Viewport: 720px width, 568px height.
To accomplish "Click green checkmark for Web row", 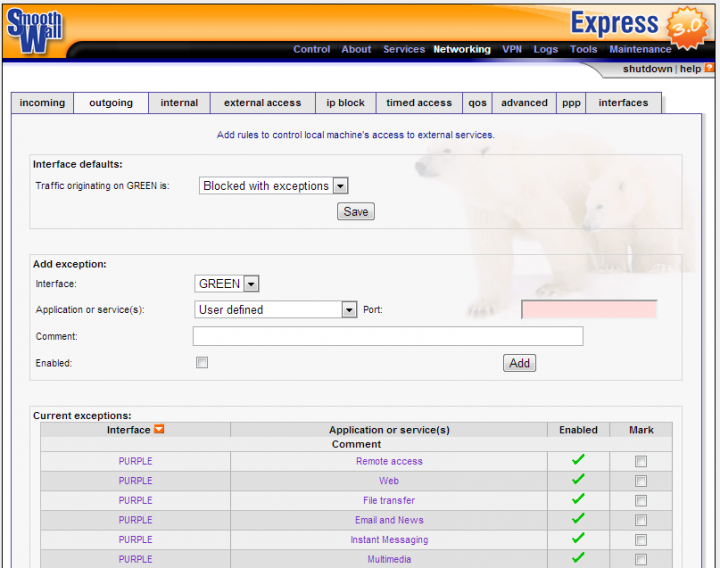I will click(x=578, y=479).
